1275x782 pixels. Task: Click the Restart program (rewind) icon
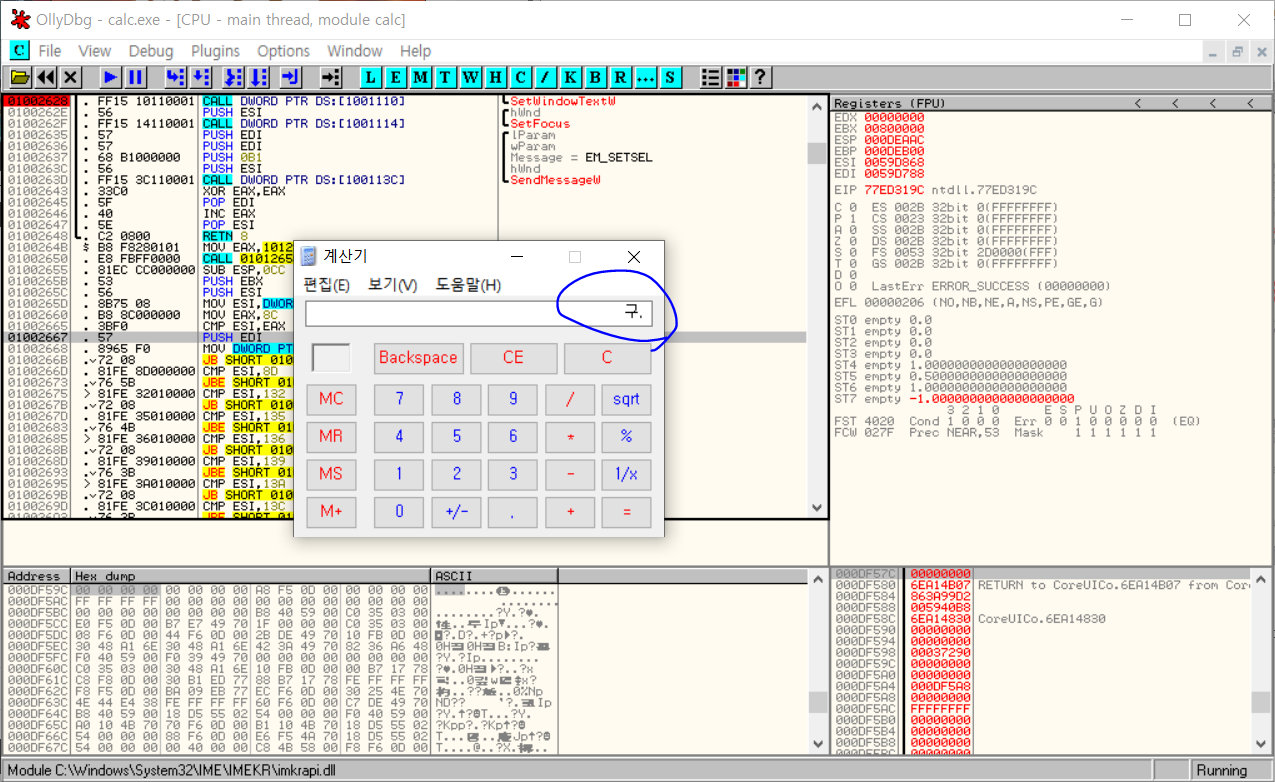click(x=46, y=77)
